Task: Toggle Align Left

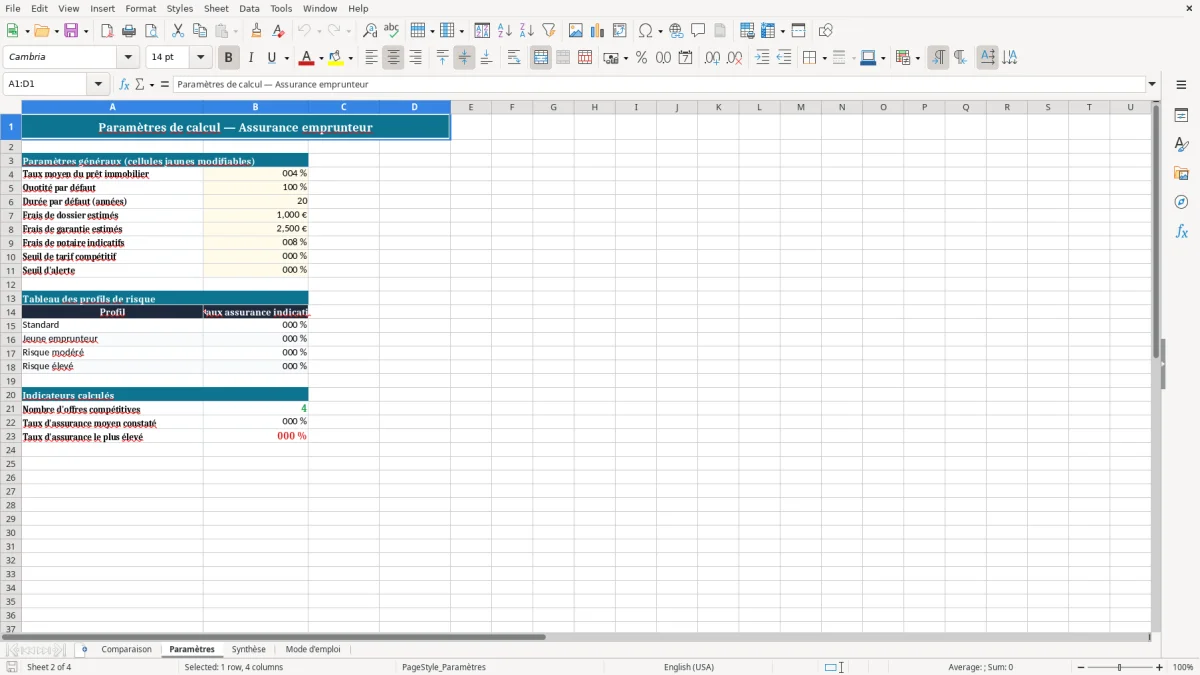Action: 372,58
